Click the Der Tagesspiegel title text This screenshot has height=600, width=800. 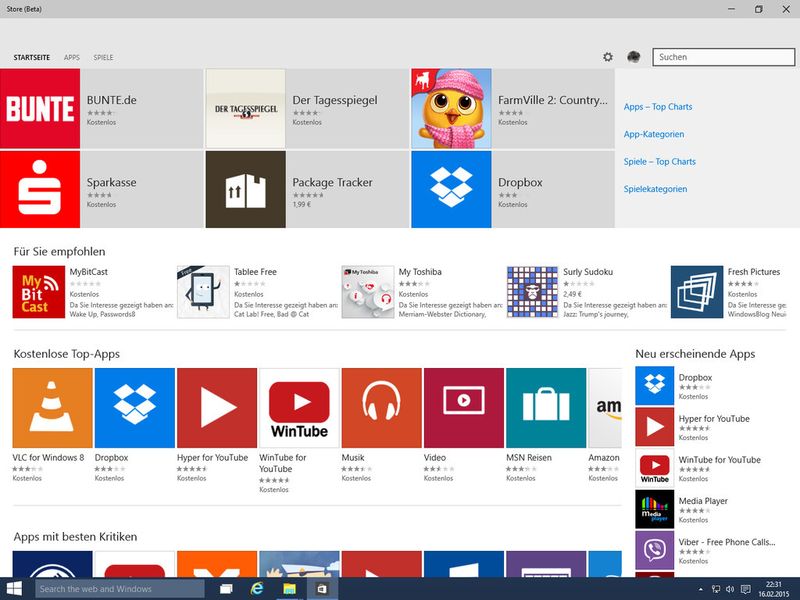[335, 100]
